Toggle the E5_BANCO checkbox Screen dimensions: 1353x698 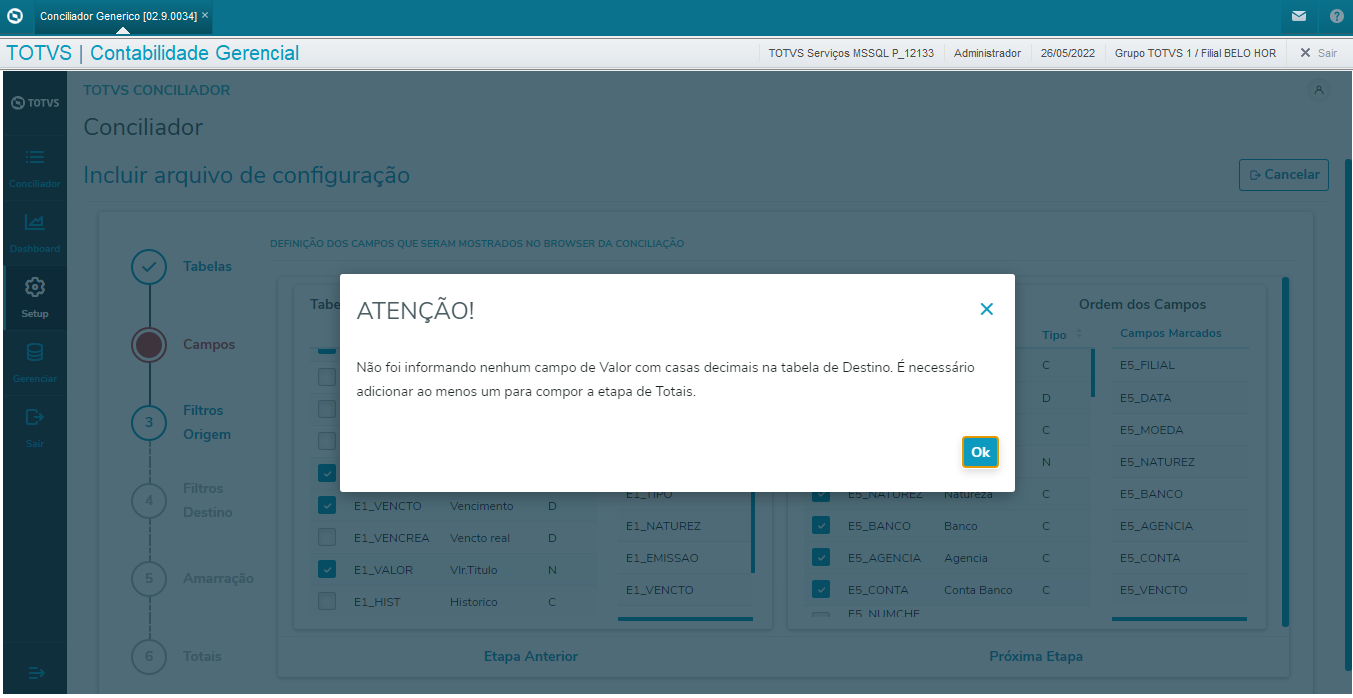coord(821,525)
